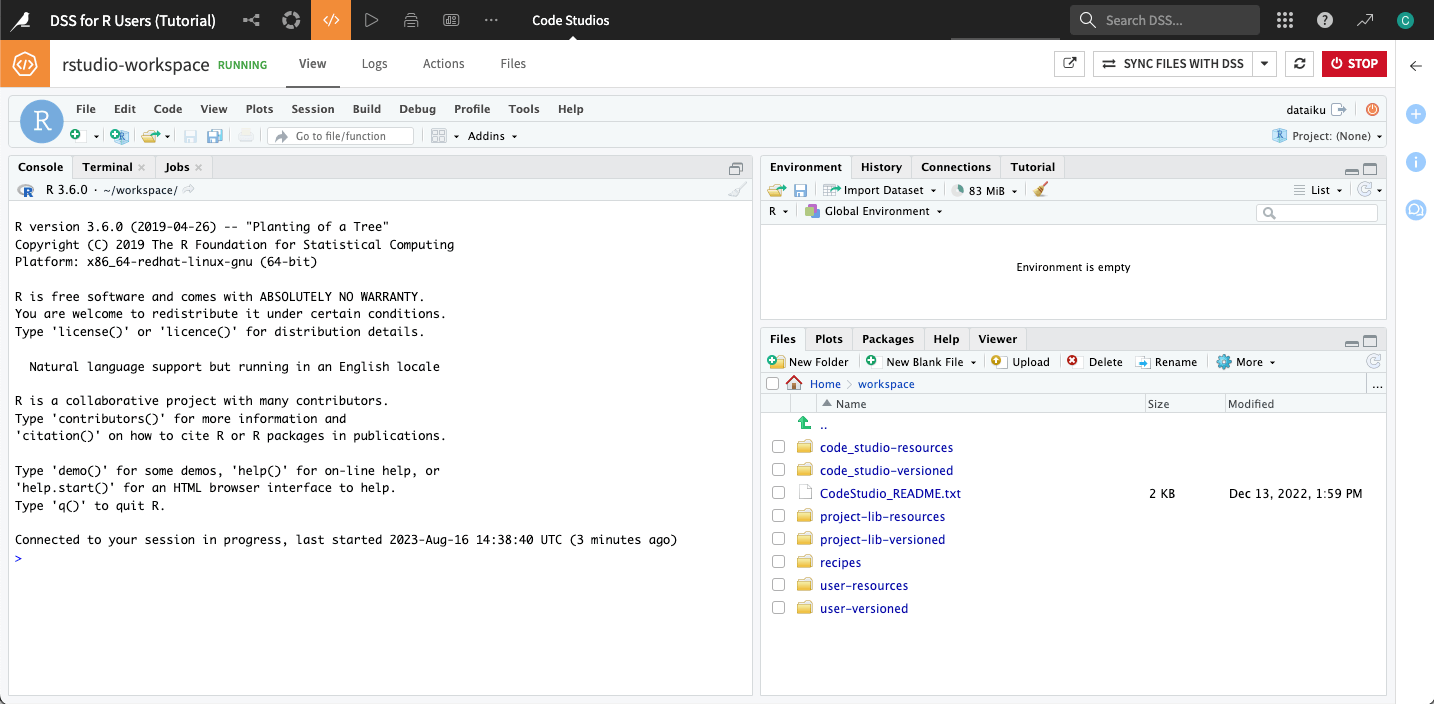Open the Flow icon in top bar
This screenshot has height=704, width=1434.
251,20
